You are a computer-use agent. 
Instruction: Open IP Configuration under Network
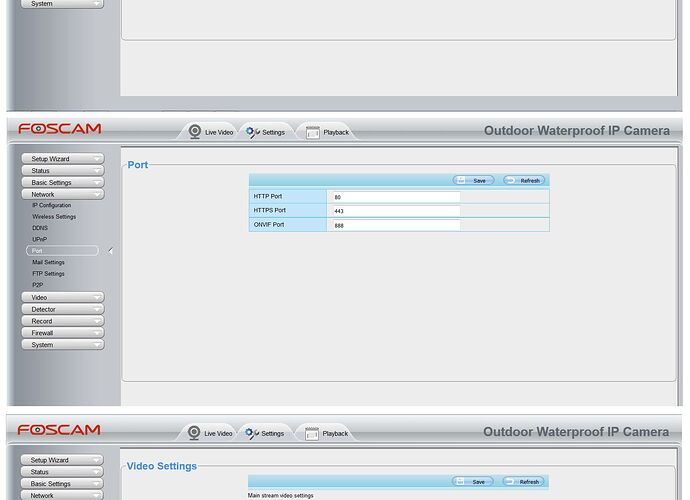tap(51, 205)
